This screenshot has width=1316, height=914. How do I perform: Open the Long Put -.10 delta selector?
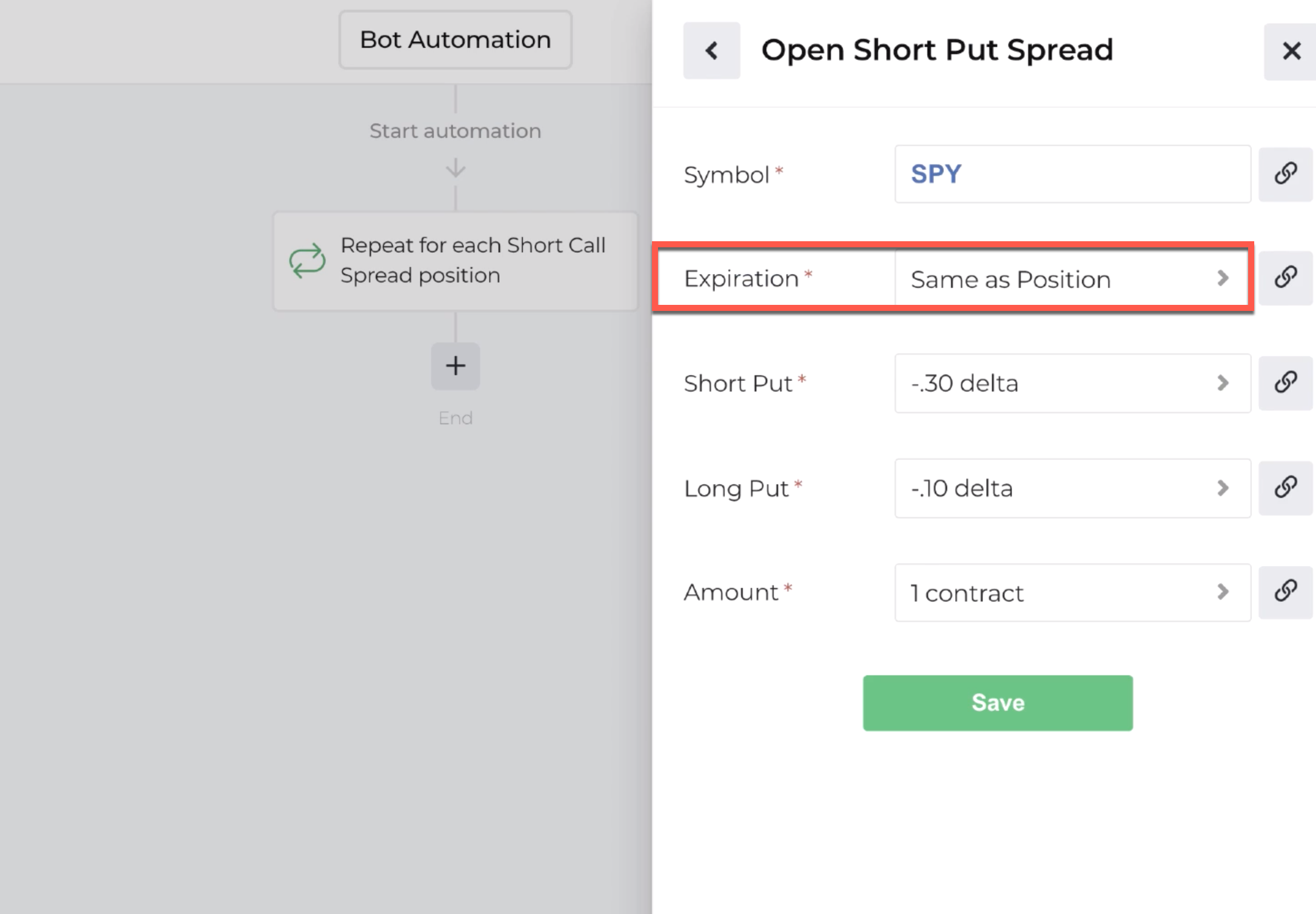[1072, 488]
